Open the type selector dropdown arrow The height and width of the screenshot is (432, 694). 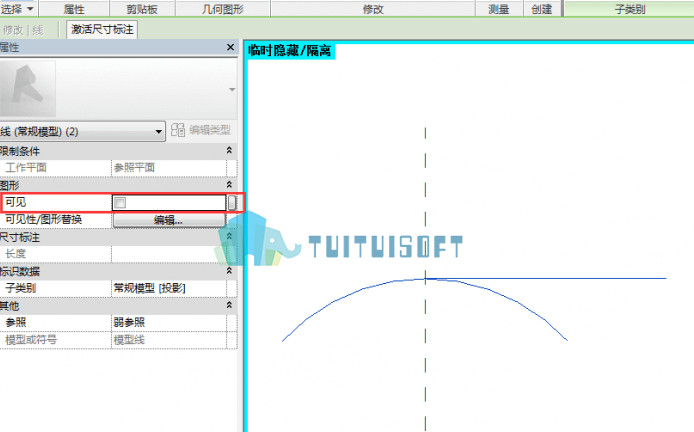click(232, 89)
